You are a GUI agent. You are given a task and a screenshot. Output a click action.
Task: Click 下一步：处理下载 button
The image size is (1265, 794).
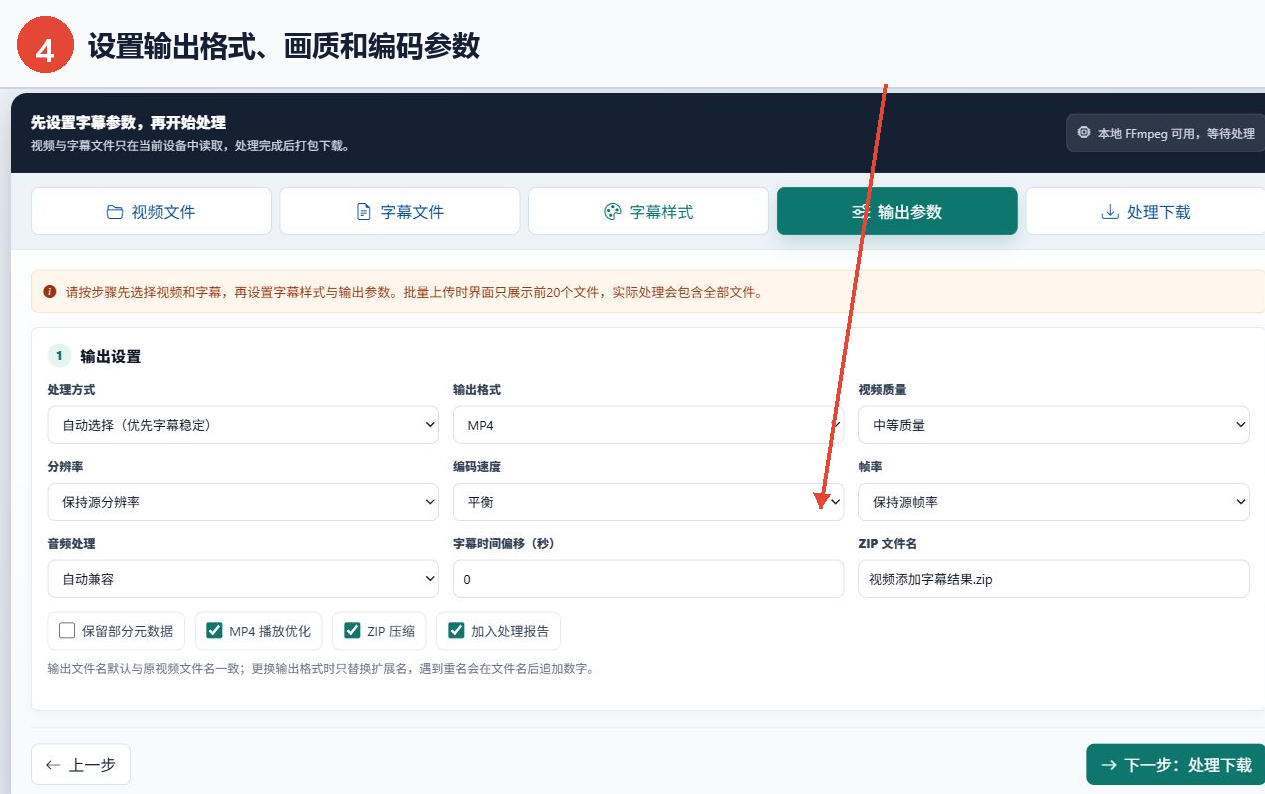(x=1176, y=764)
